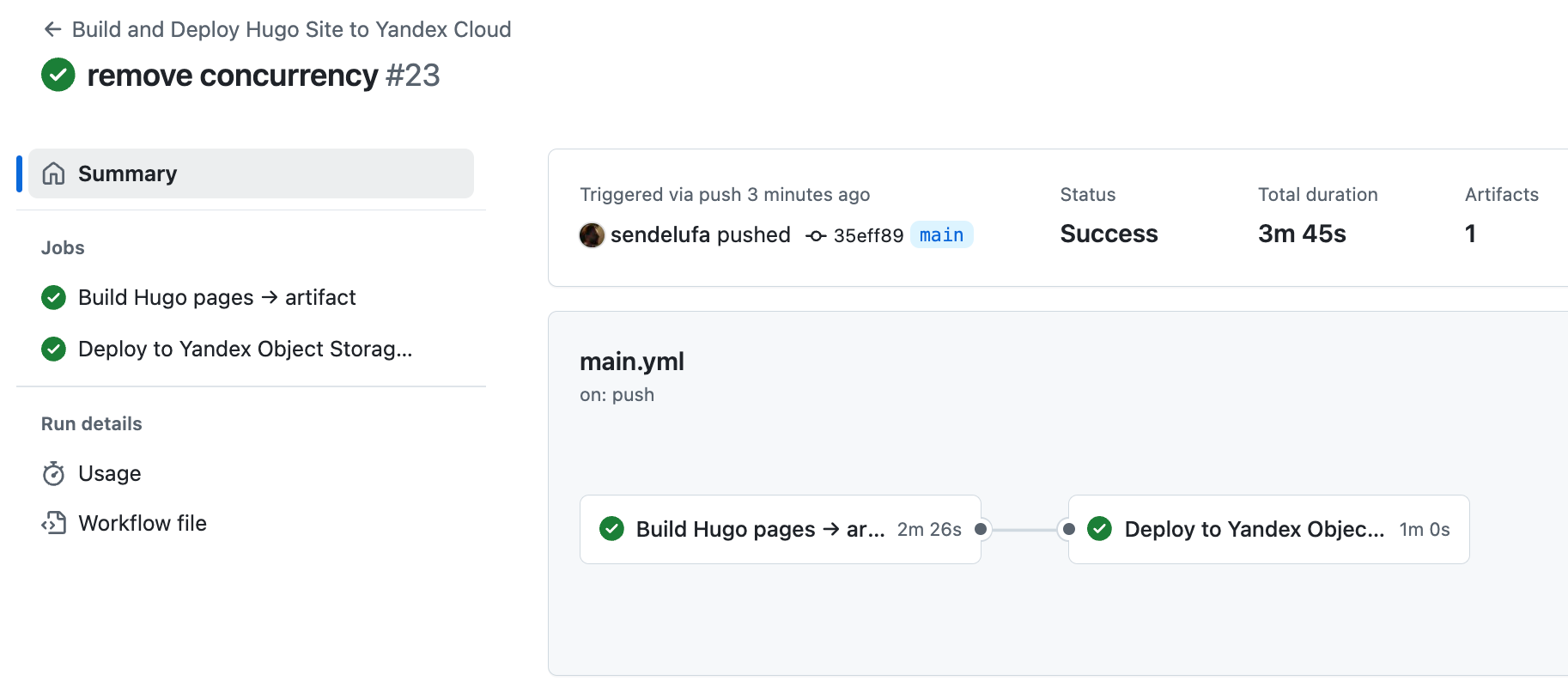
Task: Click the commit icon beside 35eff89
Action: coord(816,235)
